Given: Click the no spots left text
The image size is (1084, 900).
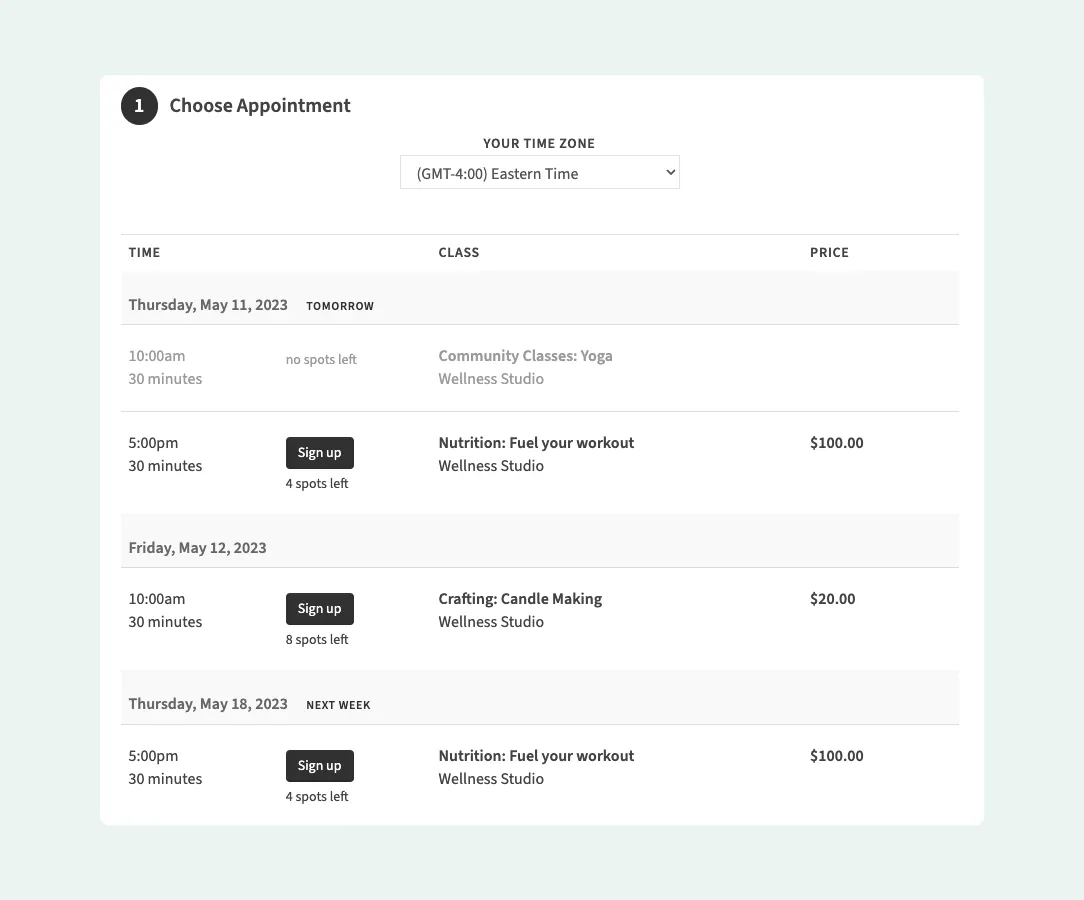Looking at the screenshot, I should click(x=321, y=359).
